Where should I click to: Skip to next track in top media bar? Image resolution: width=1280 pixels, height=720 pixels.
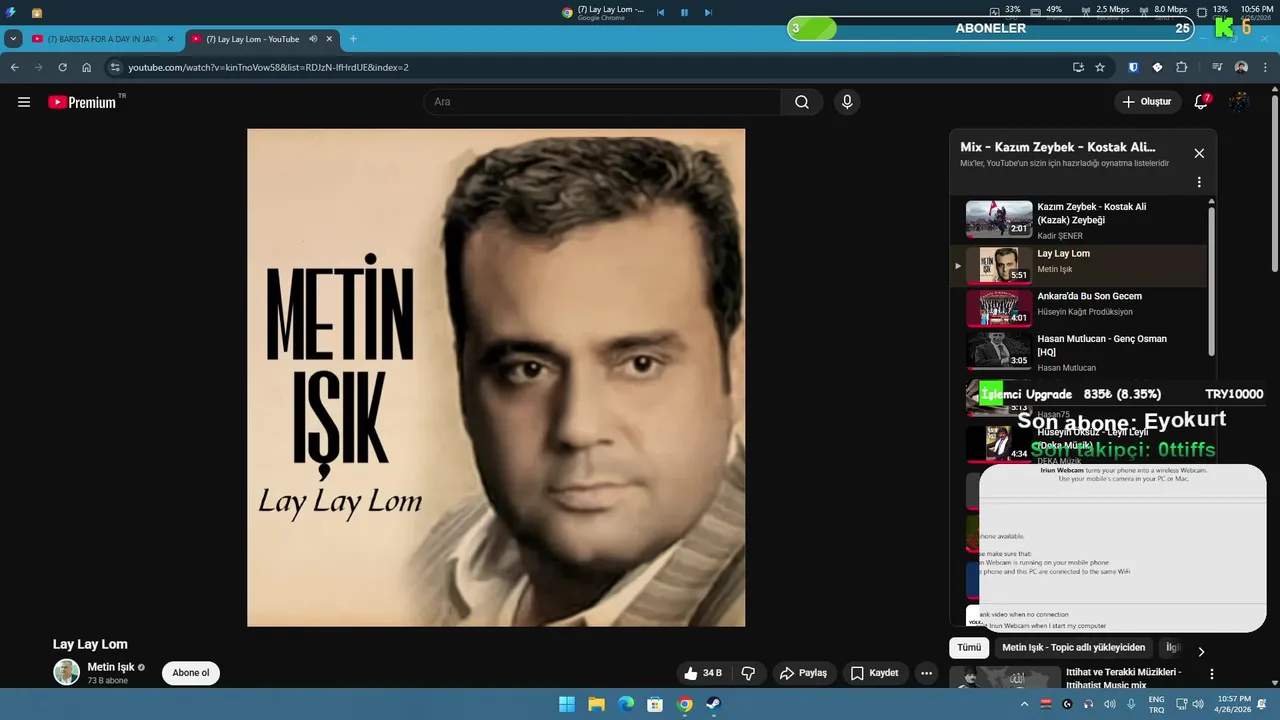[708, 12]
